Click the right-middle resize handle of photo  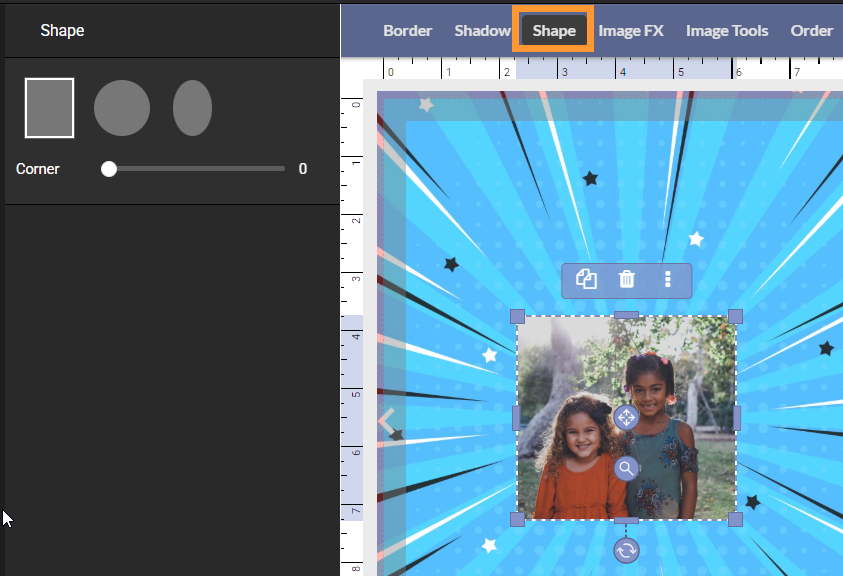737,418
